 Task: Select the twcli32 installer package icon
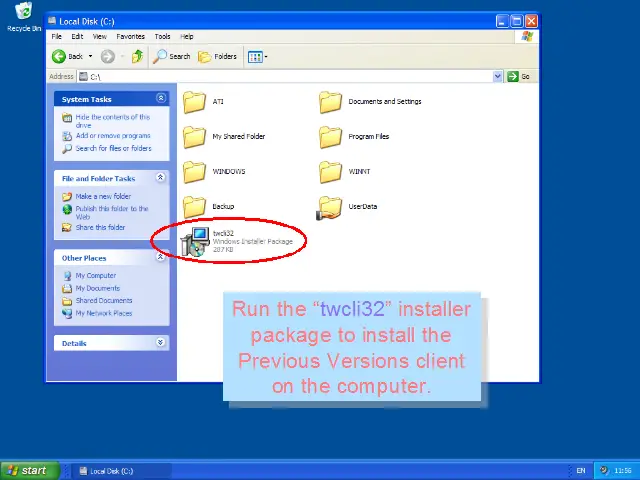click(x=195, y=242)
